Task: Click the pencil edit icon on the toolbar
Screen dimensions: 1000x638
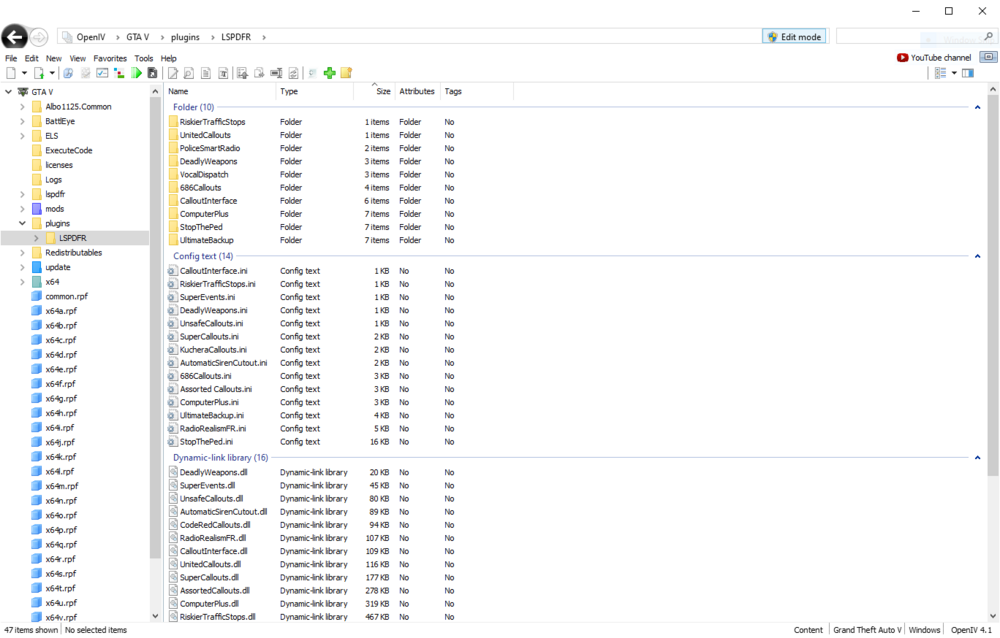Action: pos(173,72)
